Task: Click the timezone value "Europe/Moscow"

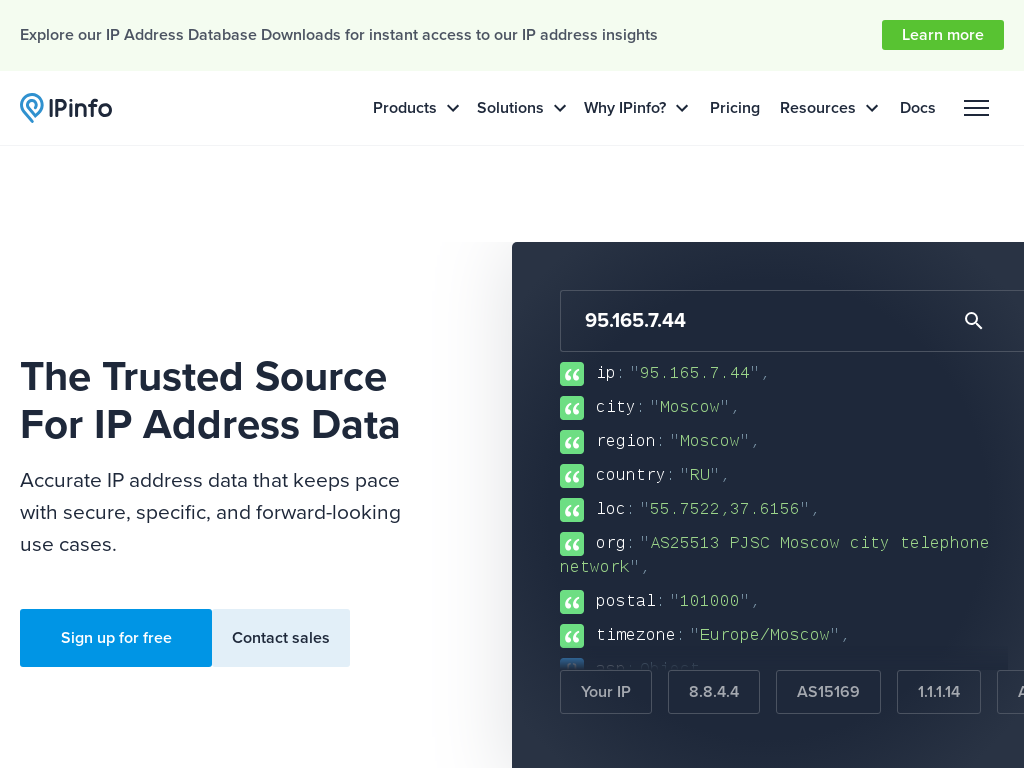Action: tap(765, 635)
